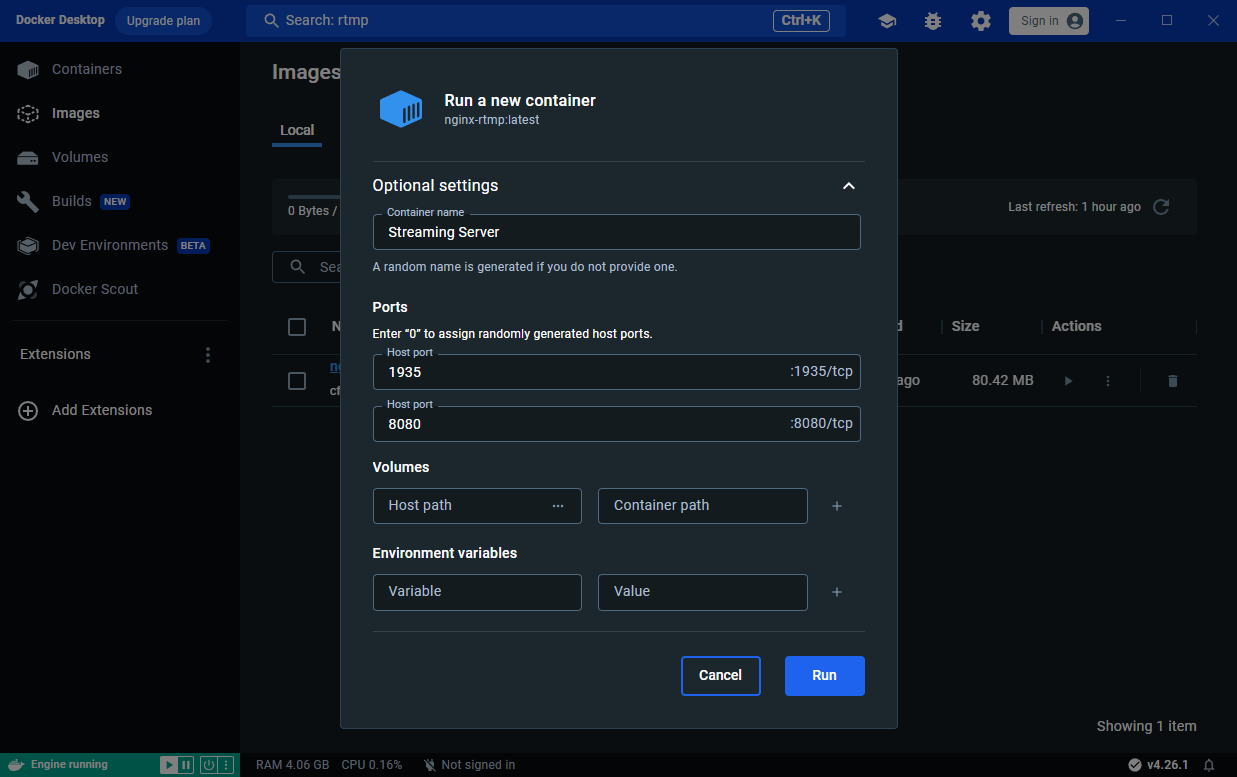Image resolution: width=1237 pixels, height=777 pixels.
Task: Delete the image with the trash icon
Action: tap(1173, 381)
